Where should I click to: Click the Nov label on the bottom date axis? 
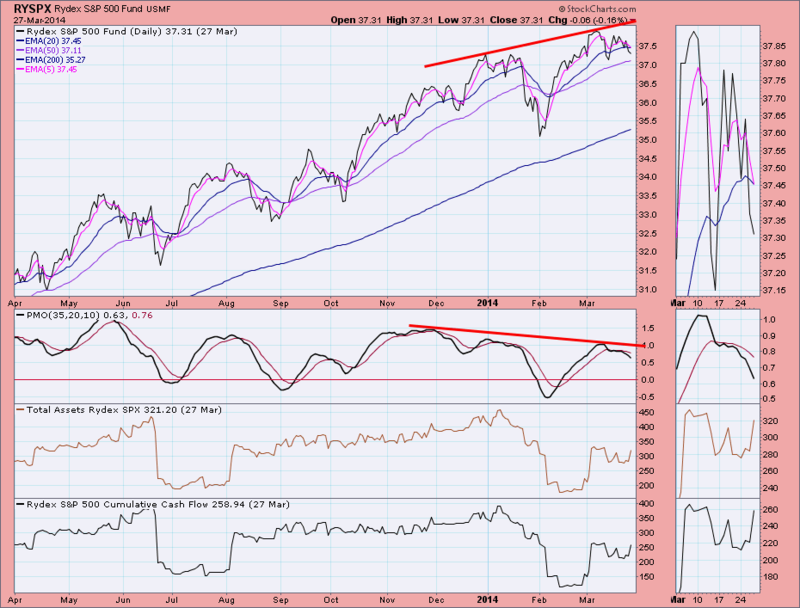point(387,600)
